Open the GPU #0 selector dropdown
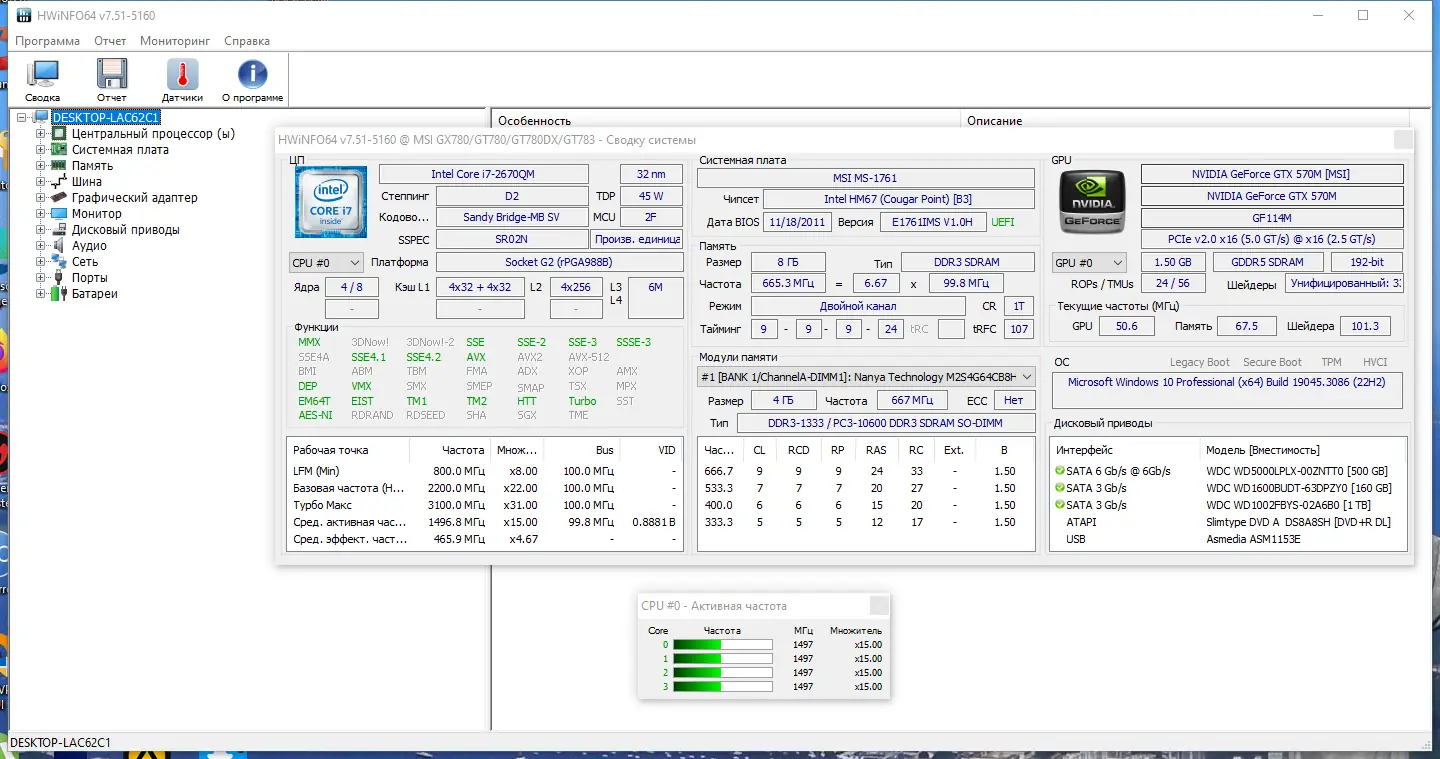The image size is (1440, 759). click(x=1090, y=262)
